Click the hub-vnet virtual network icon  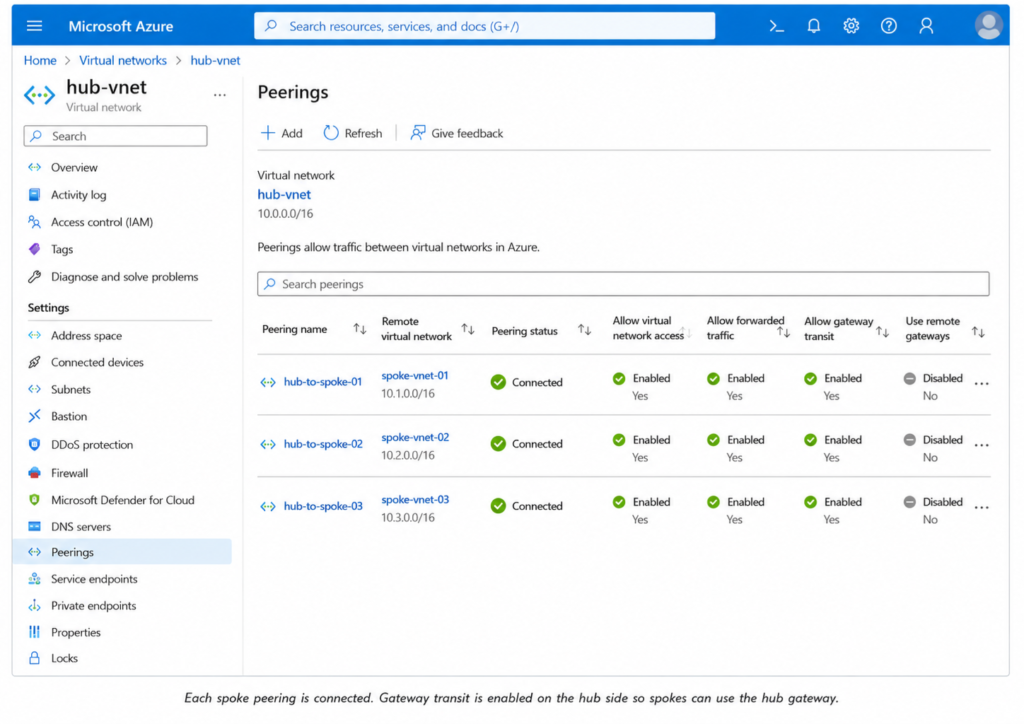tap(39, 95)
